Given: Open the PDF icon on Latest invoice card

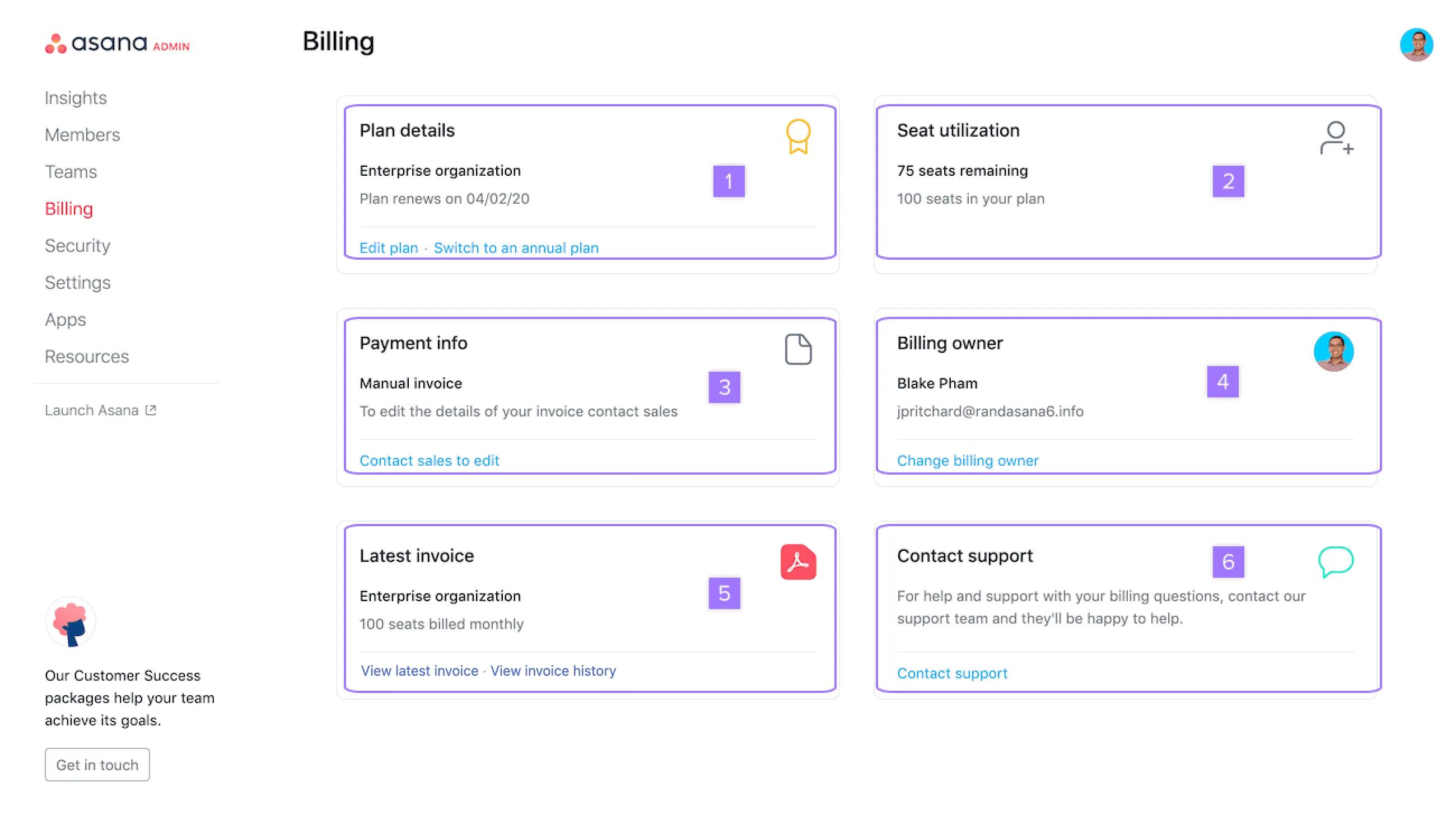Looking at the screenshot, I should pos(798,561).
